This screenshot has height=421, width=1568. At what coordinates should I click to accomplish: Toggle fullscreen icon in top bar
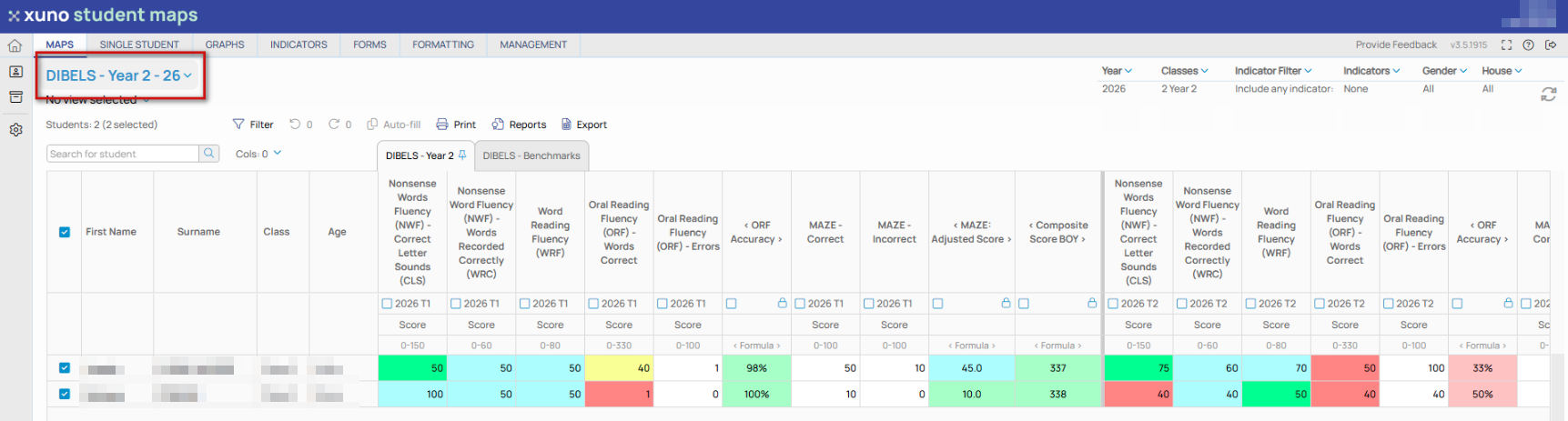pyautogui.click(x=1506, y=45)
